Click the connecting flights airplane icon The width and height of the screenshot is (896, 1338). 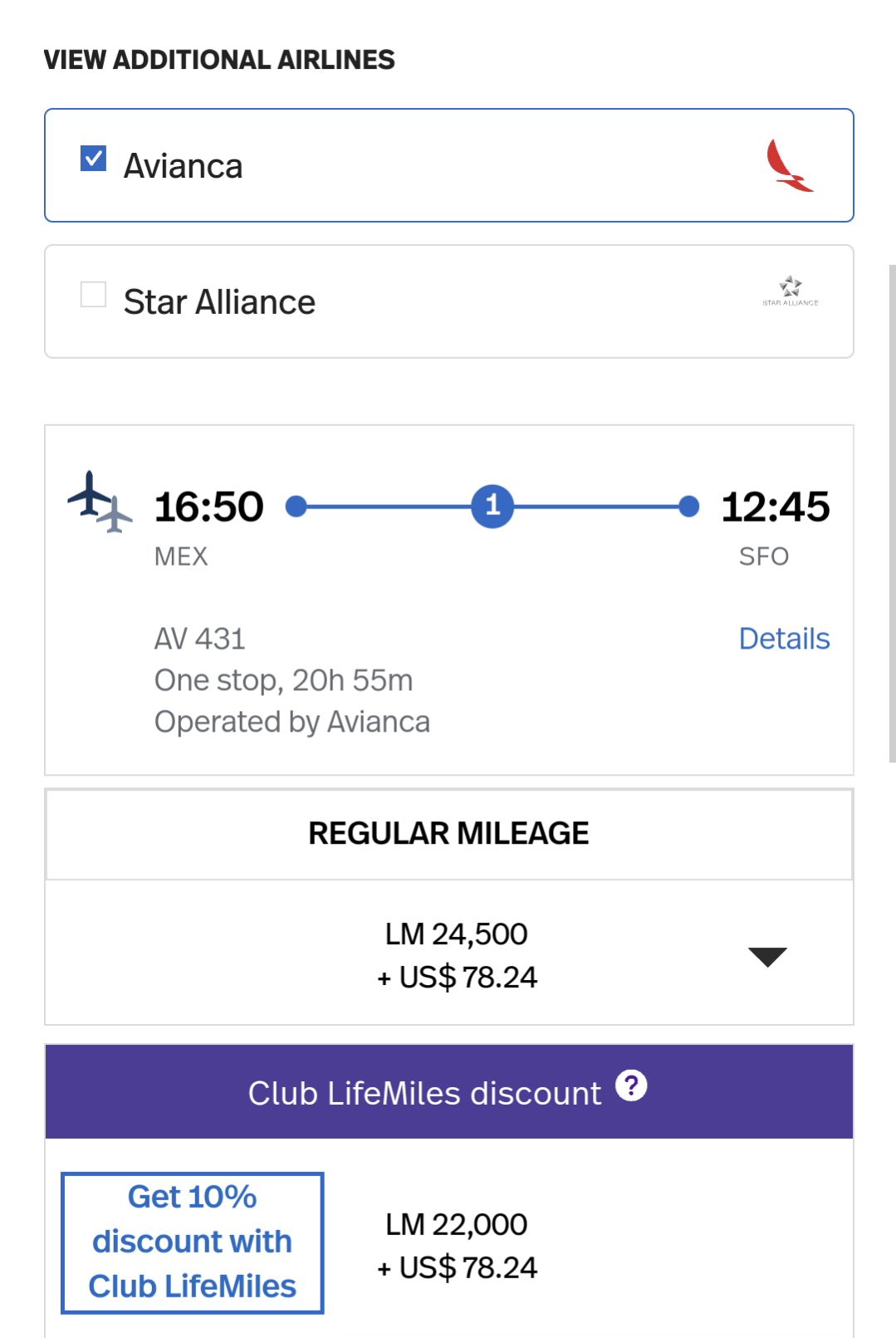click(x=100, y=502)
